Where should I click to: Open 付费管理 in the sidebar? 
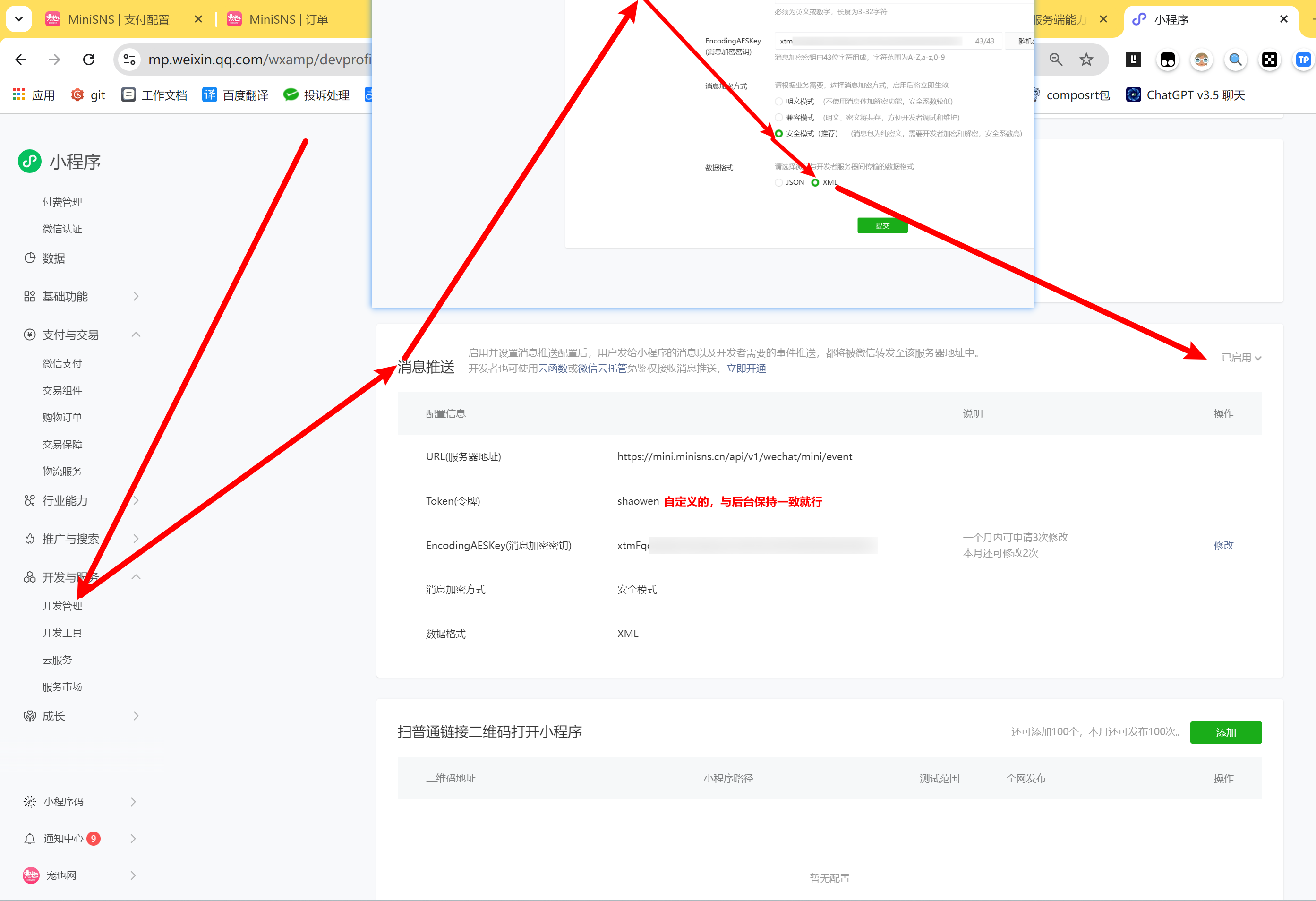62,202
